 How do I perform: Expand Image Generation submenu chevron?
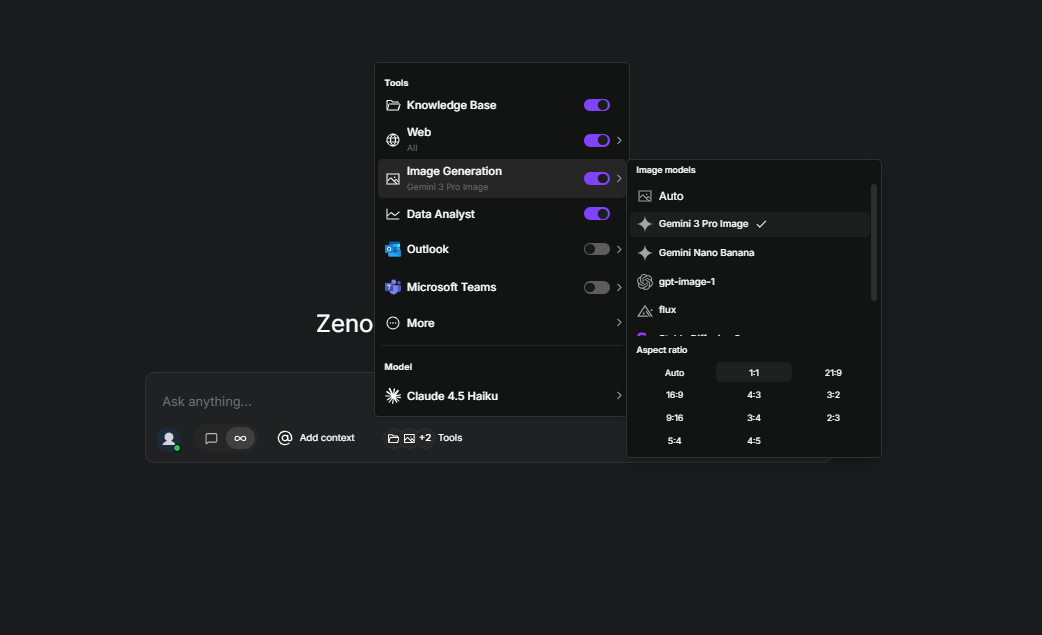tap(619, 179)
